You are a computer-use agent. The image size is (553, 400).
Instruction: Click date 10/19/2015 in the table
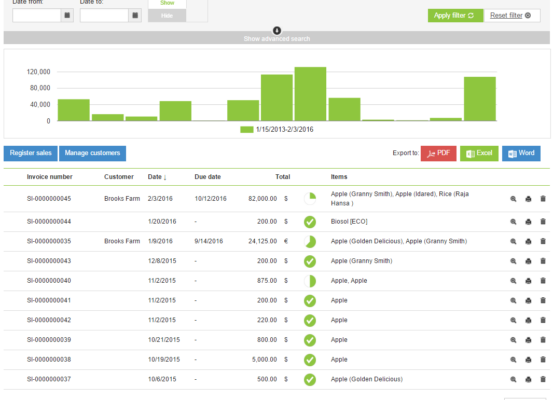164,360
